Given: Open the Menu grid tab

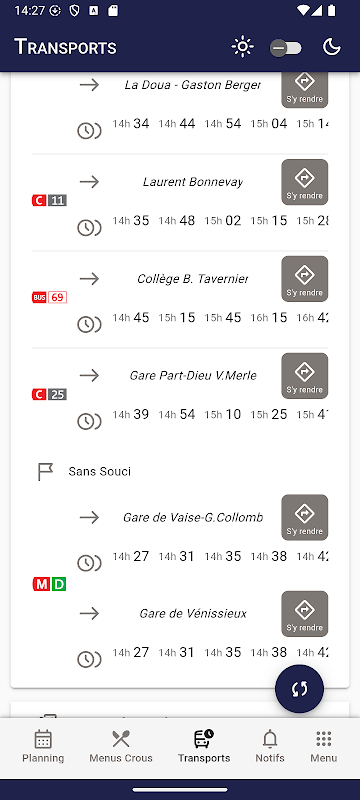Looking at the screenshot, I should tap(324, 746).
